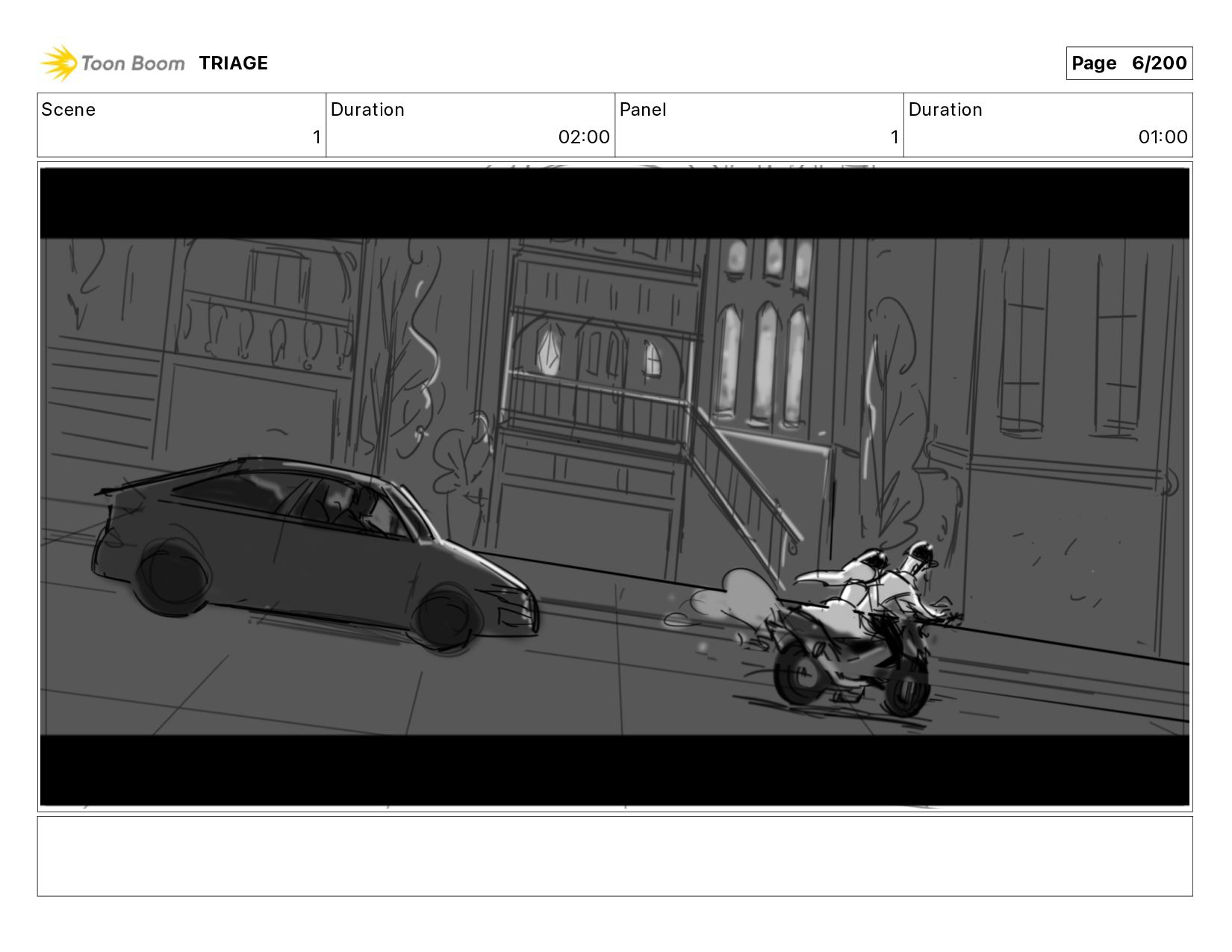Click the Toon Boom logo

click(x=112, y=63)
